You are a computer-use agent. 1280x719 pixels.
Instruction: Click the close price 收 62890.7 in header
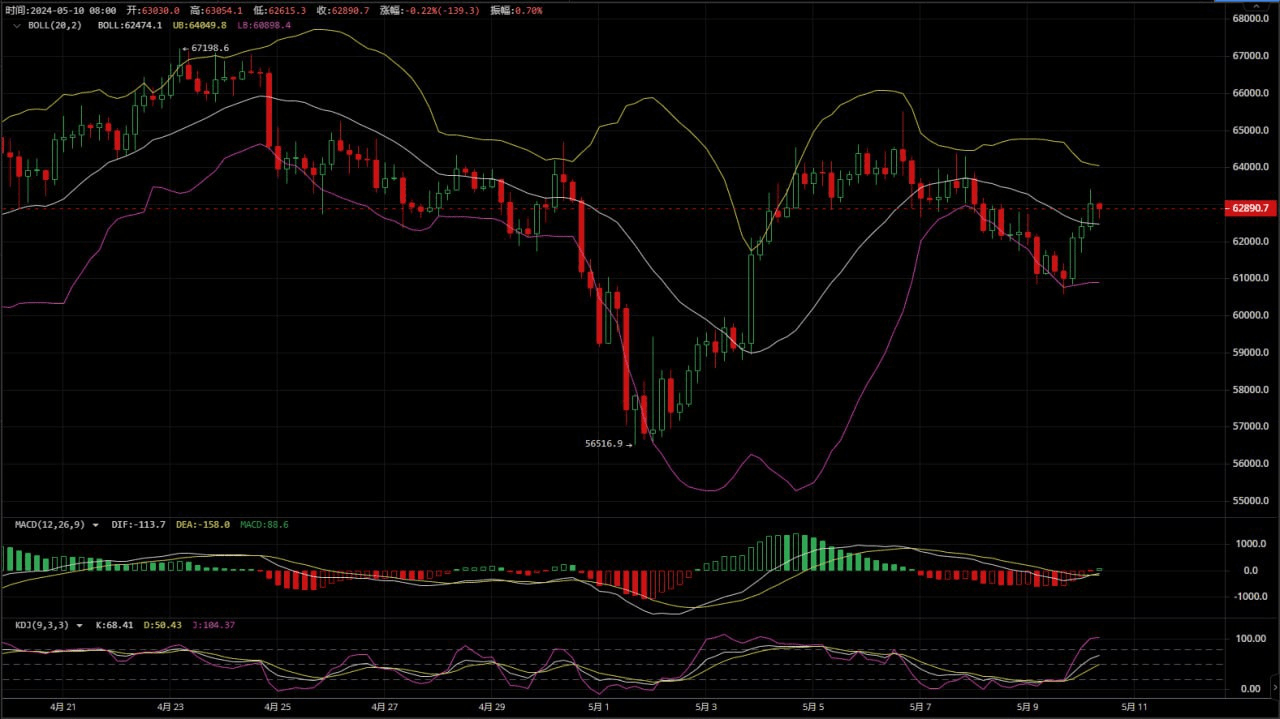tap(342, 10)
